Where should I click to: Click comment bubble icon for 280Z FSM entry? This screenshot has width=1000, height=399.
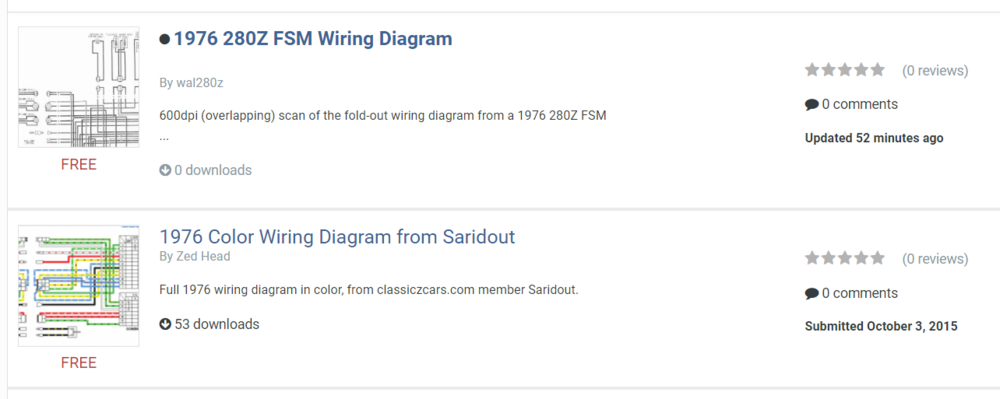point(812,105)
